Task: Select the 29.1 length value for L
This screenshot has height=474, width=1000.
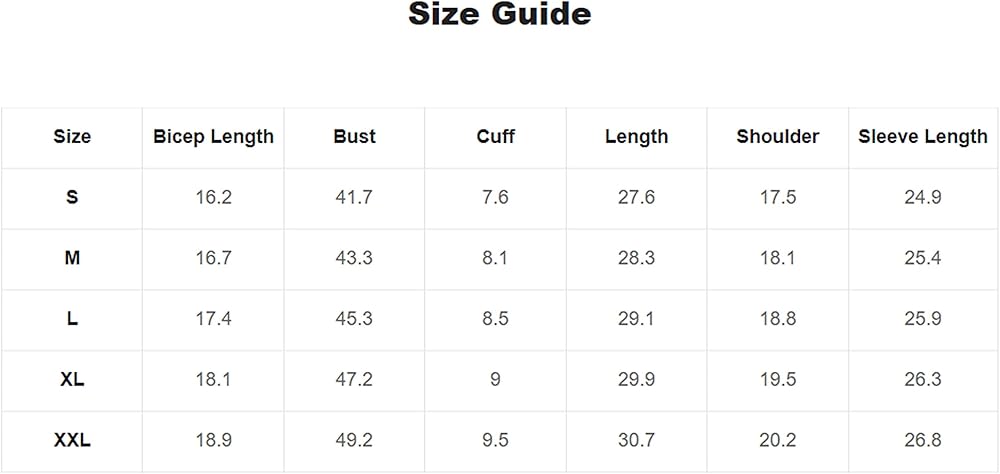Action: (x=636, y=319)
